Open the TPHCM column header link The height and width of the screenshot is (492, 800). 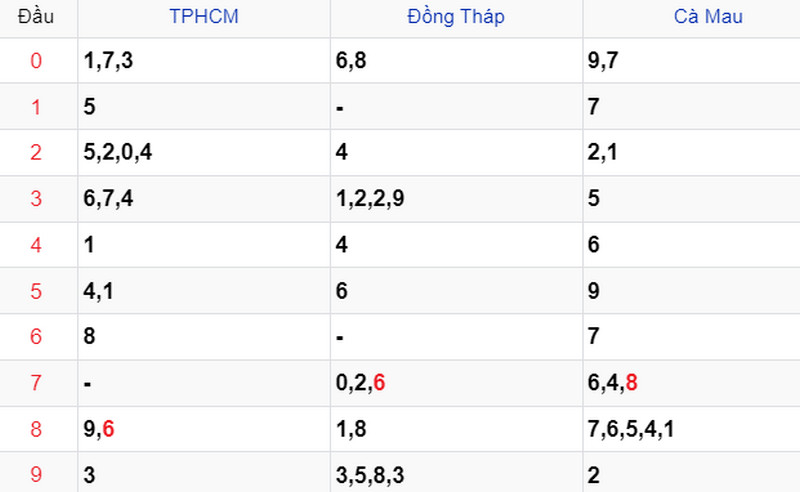[204, 16]
